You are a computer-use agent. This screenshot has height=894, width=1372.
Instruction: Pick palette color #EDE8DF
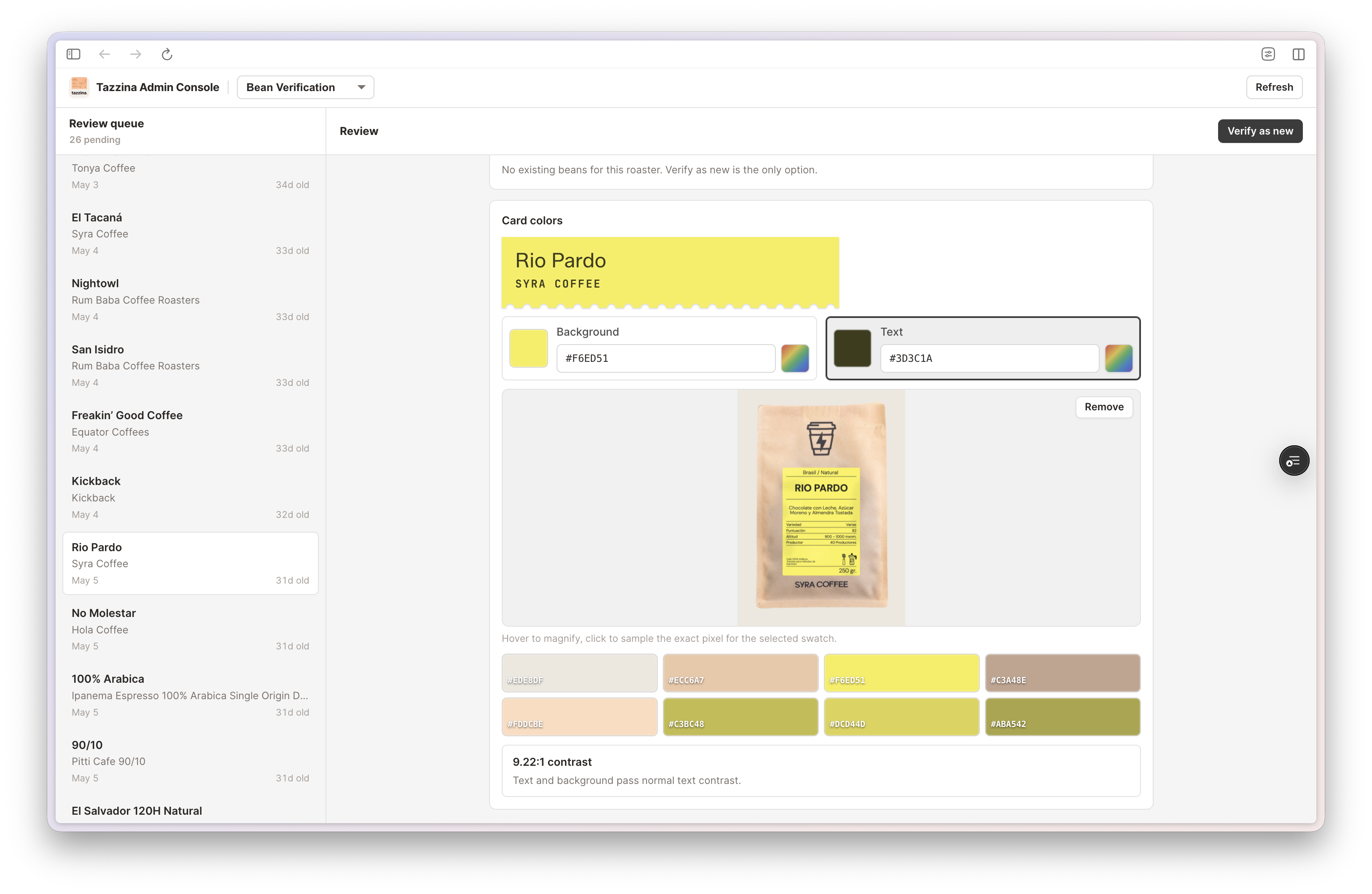point(579,673)
